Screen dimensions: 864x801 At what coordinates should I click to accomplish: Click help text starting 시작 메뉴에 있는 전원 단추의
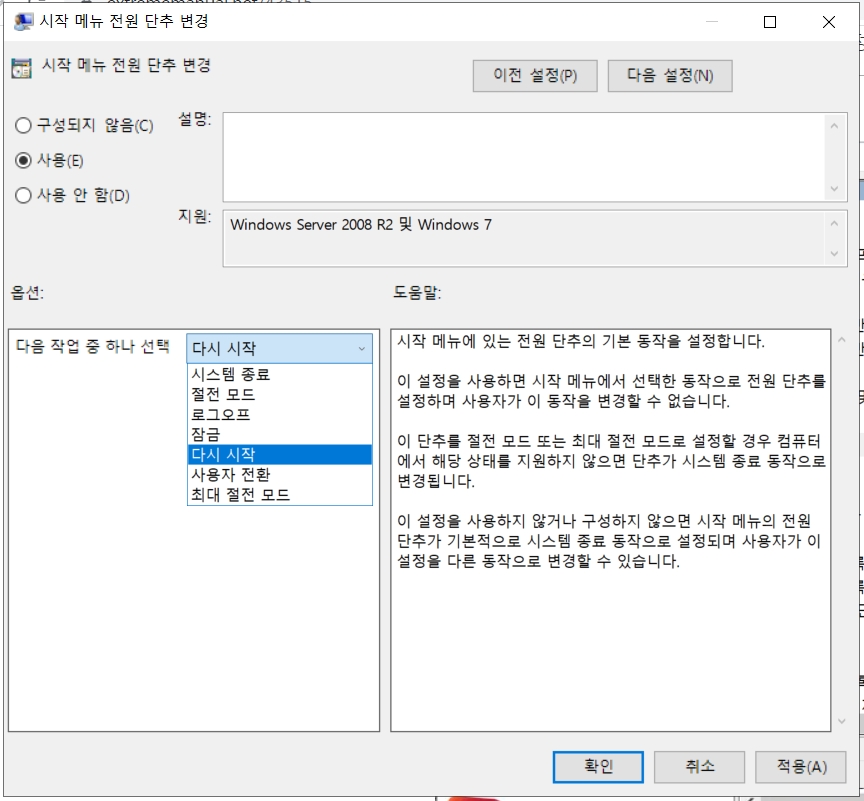pos(581,341)
